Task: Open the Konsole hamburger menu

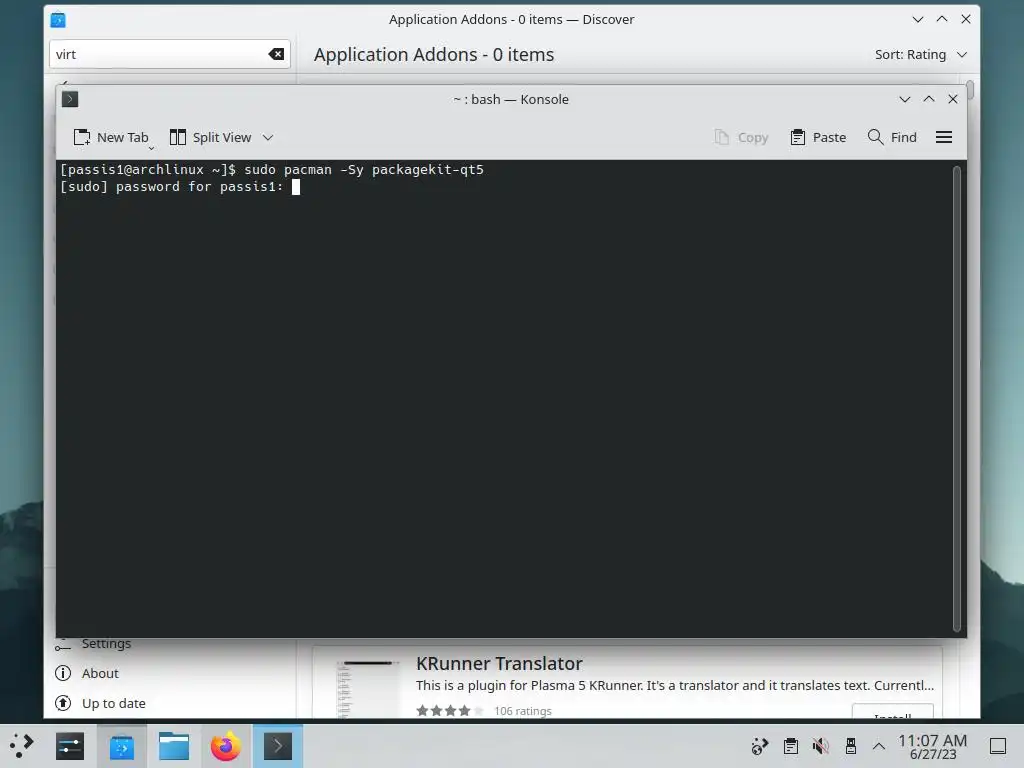Action: click(x=944, y=137)
